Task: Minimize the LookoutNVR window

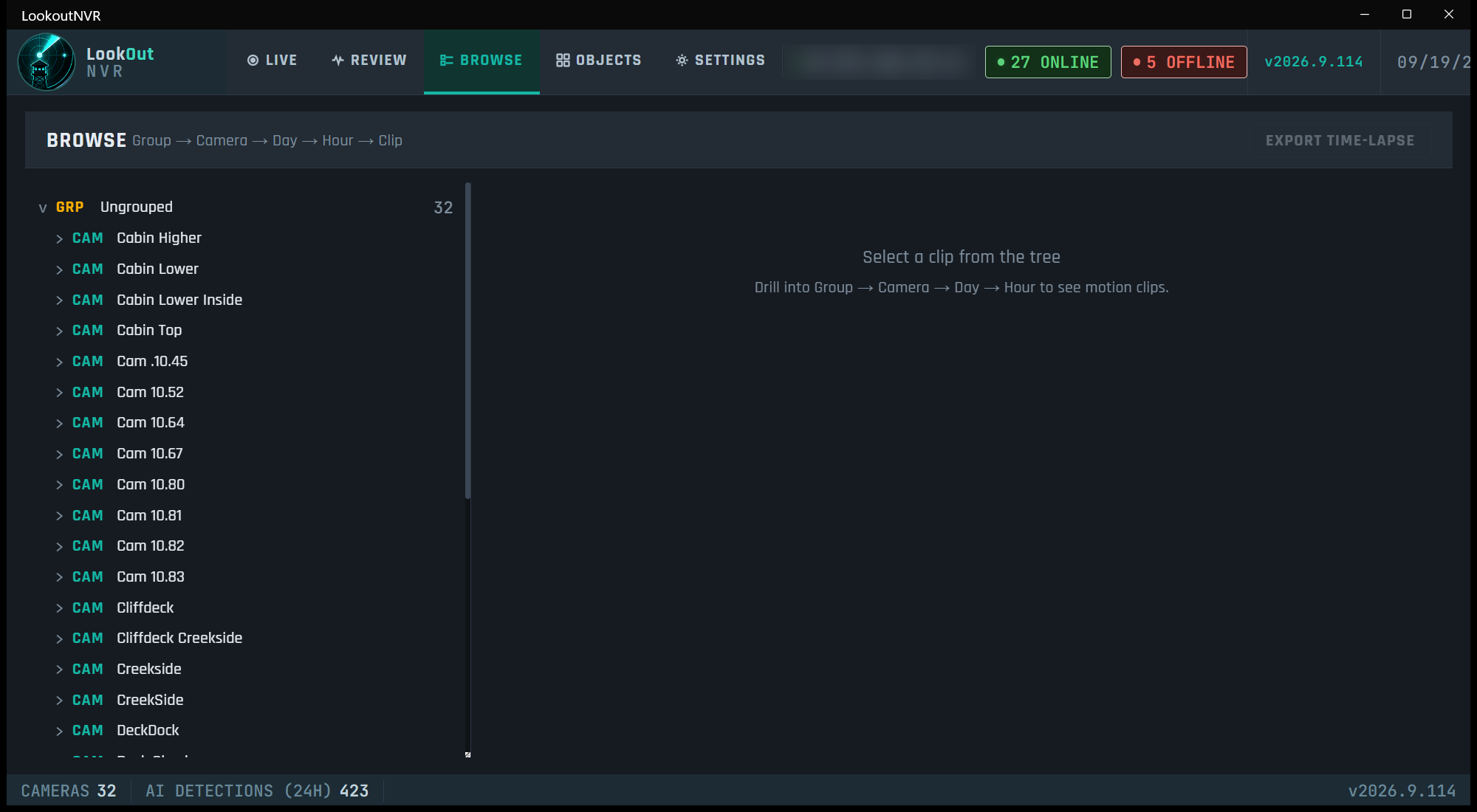Action: pos(1365,15)
